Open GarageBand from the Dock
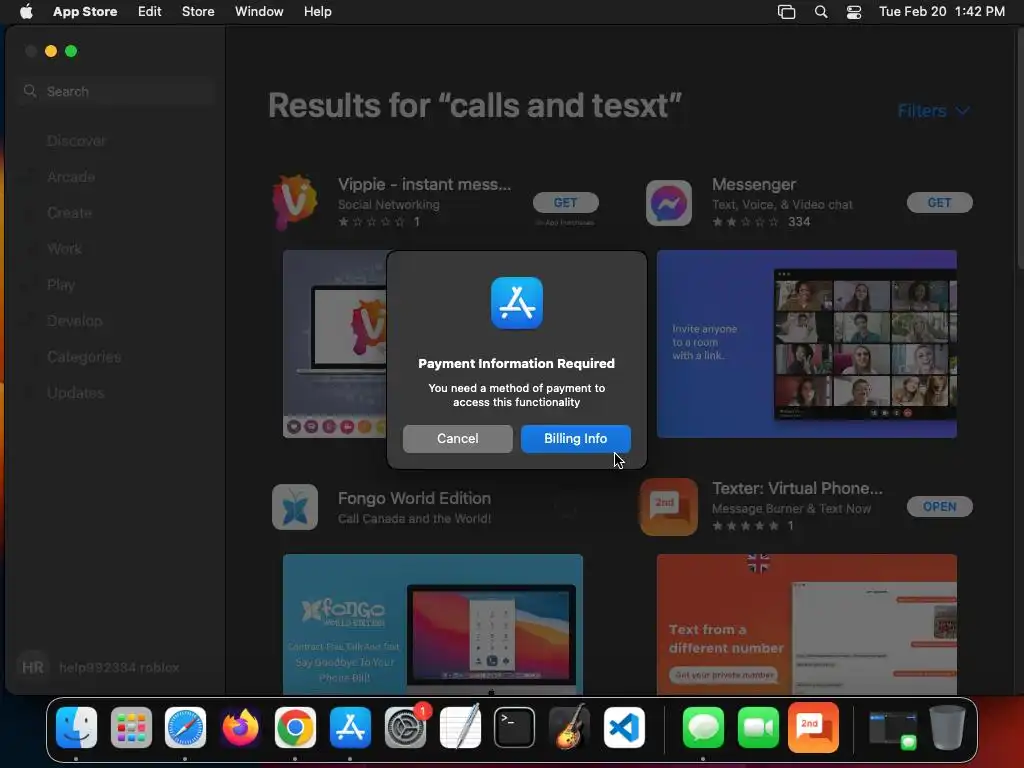The image size is (1024, 768). pos(569,728)
